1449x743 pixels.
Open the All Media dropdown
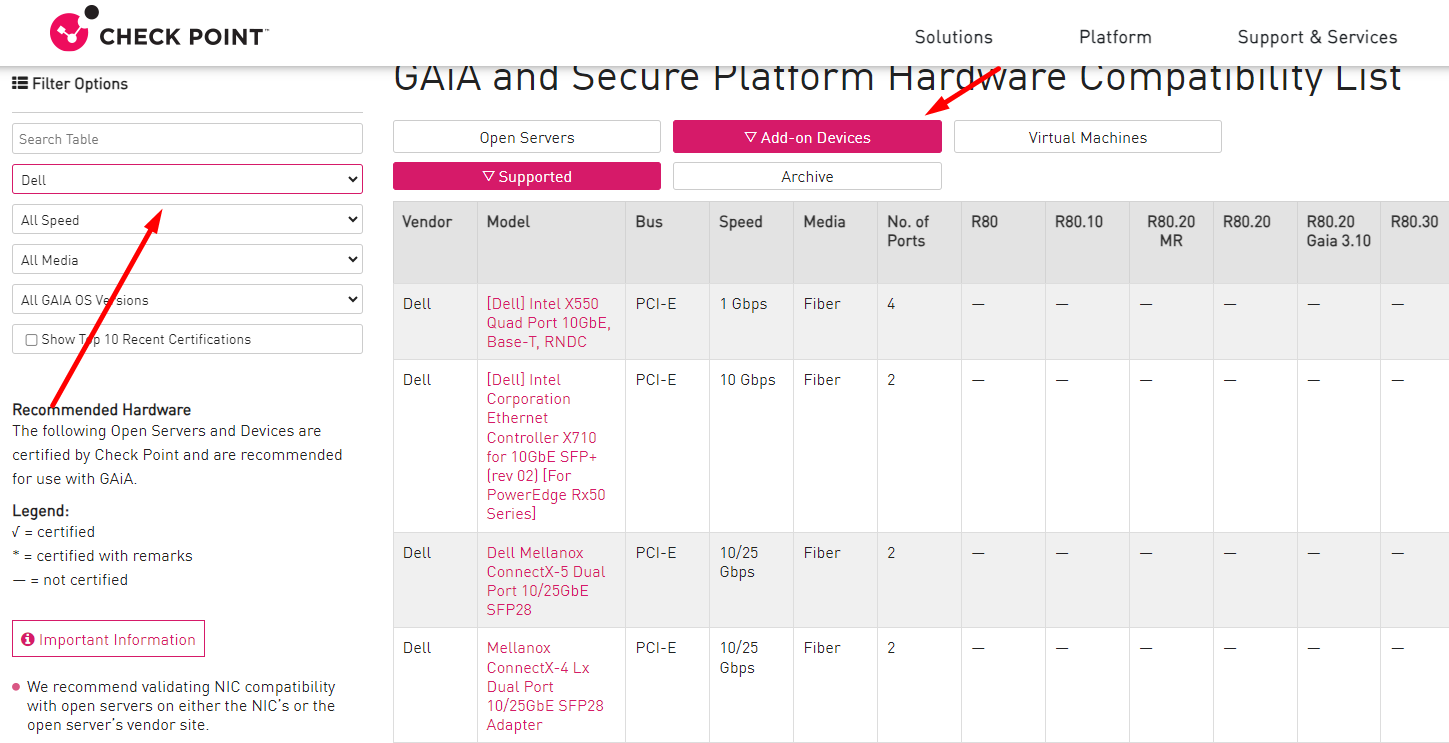pos(187,259)
